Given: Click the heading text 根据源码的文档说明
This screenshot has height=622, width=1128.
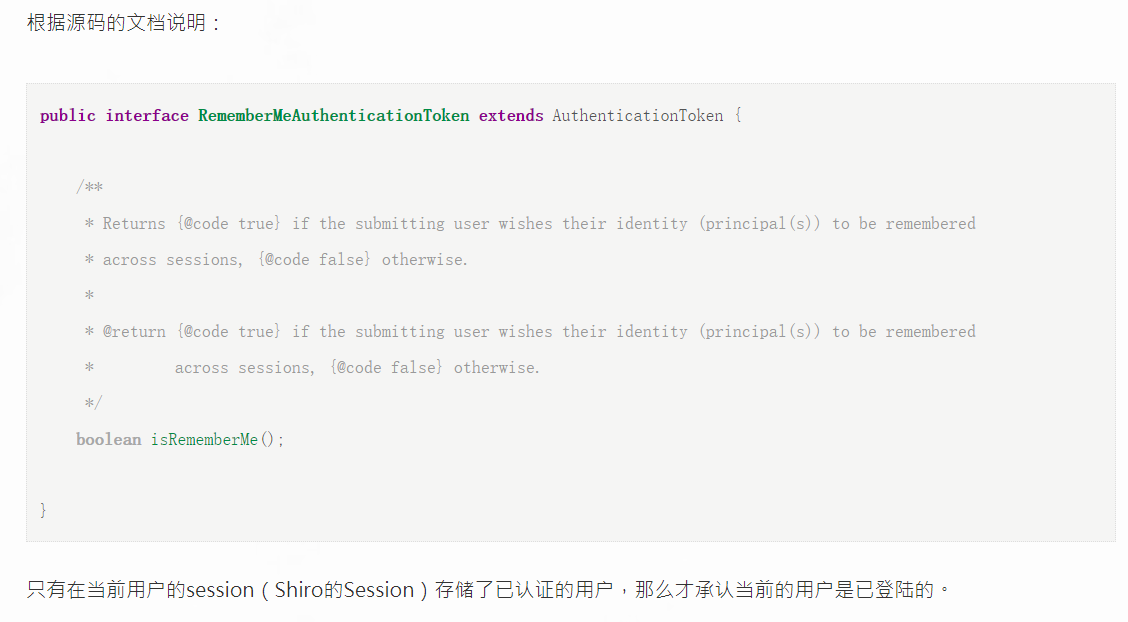Looking at the screenshot, I should [x=116, y=22].
